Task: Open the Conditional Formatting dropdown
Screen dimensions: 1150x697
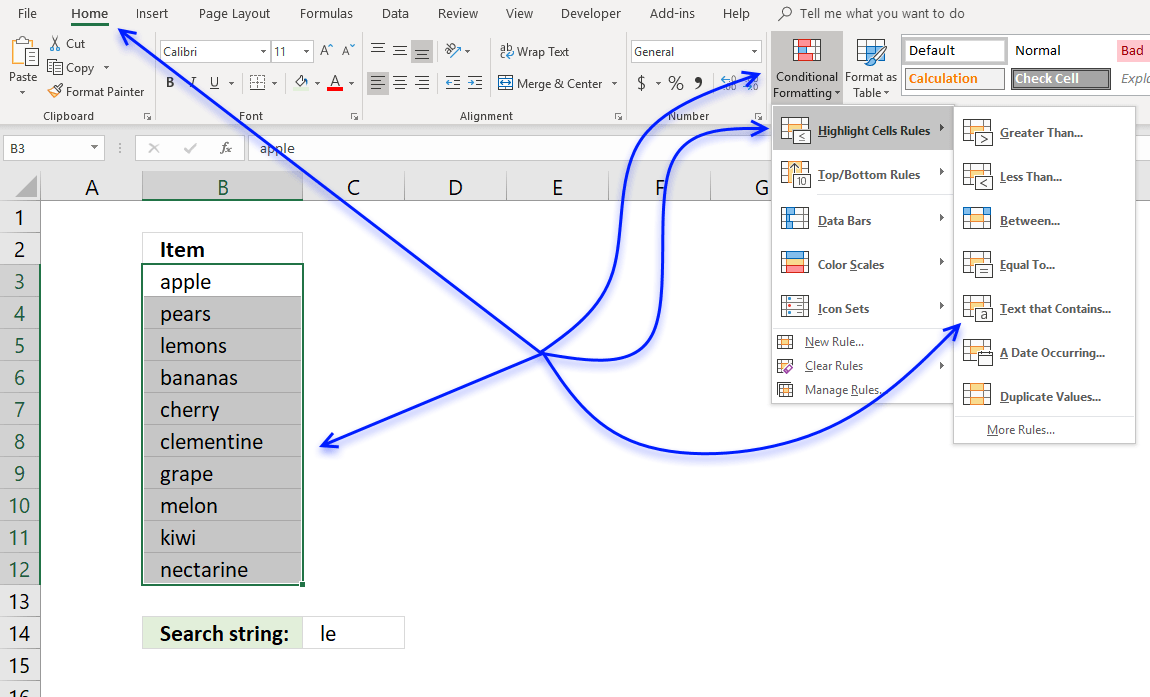Action: point(806,67)
